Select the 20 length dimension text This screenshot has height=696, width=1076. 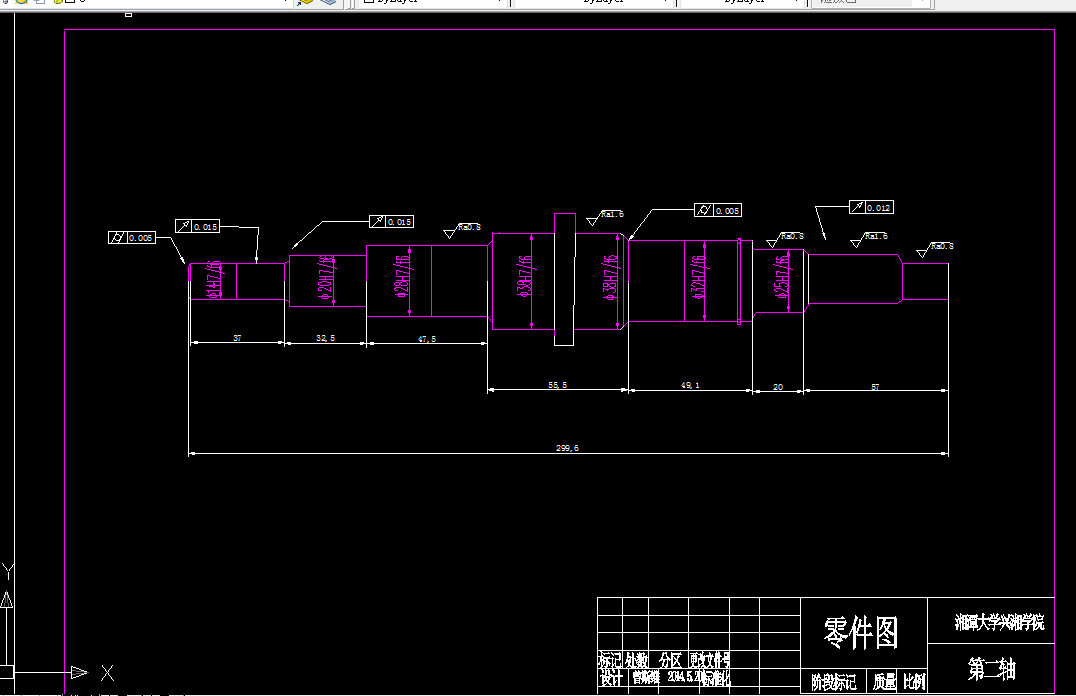pos(777,387)
